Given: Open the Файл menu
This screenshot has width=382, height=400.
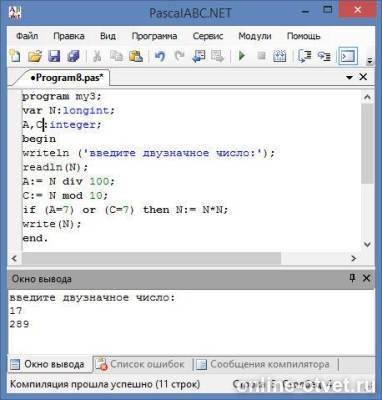Looking at the screenshot, I should (x=27, y=36).
